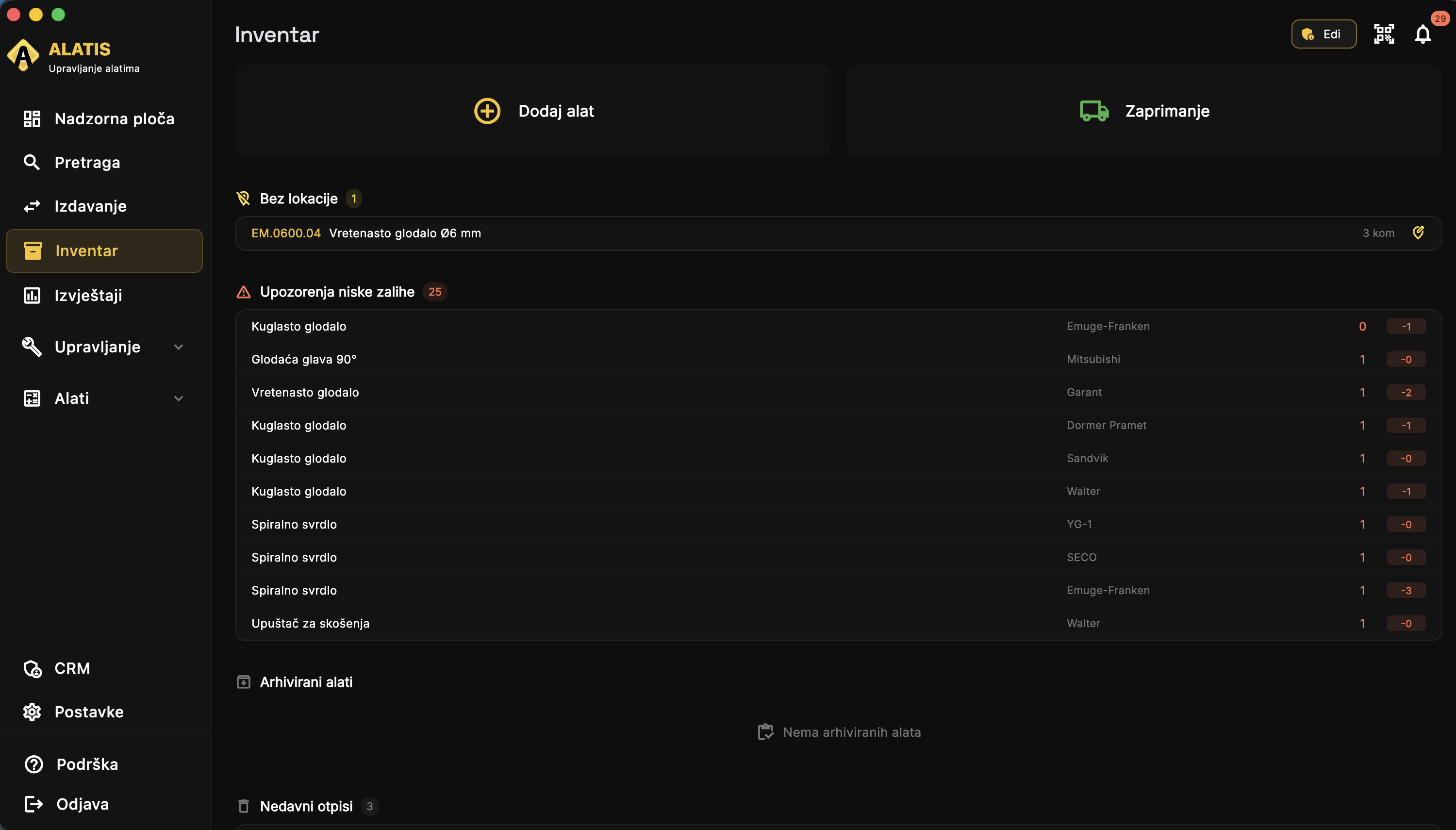Select the Inventar menu item

coord(104,251)
